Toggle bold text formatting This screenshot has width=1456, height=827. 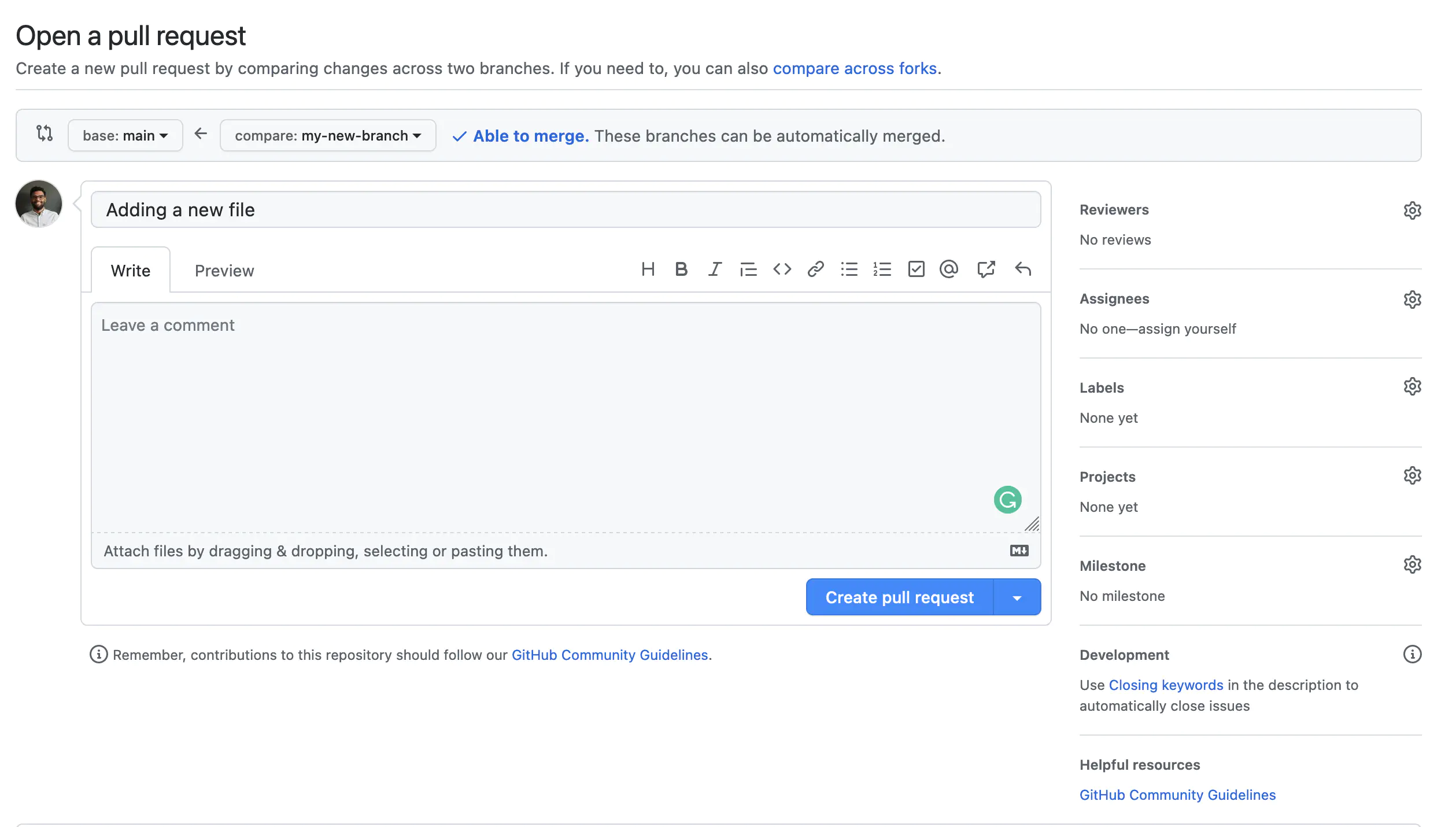681,269
